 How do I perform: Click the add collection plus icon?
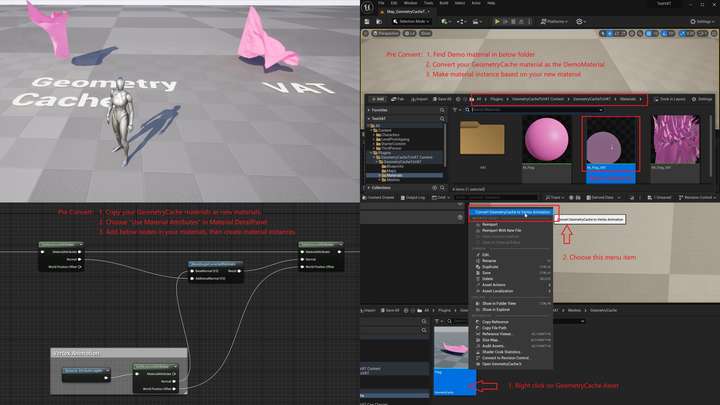tap(434, 188)
